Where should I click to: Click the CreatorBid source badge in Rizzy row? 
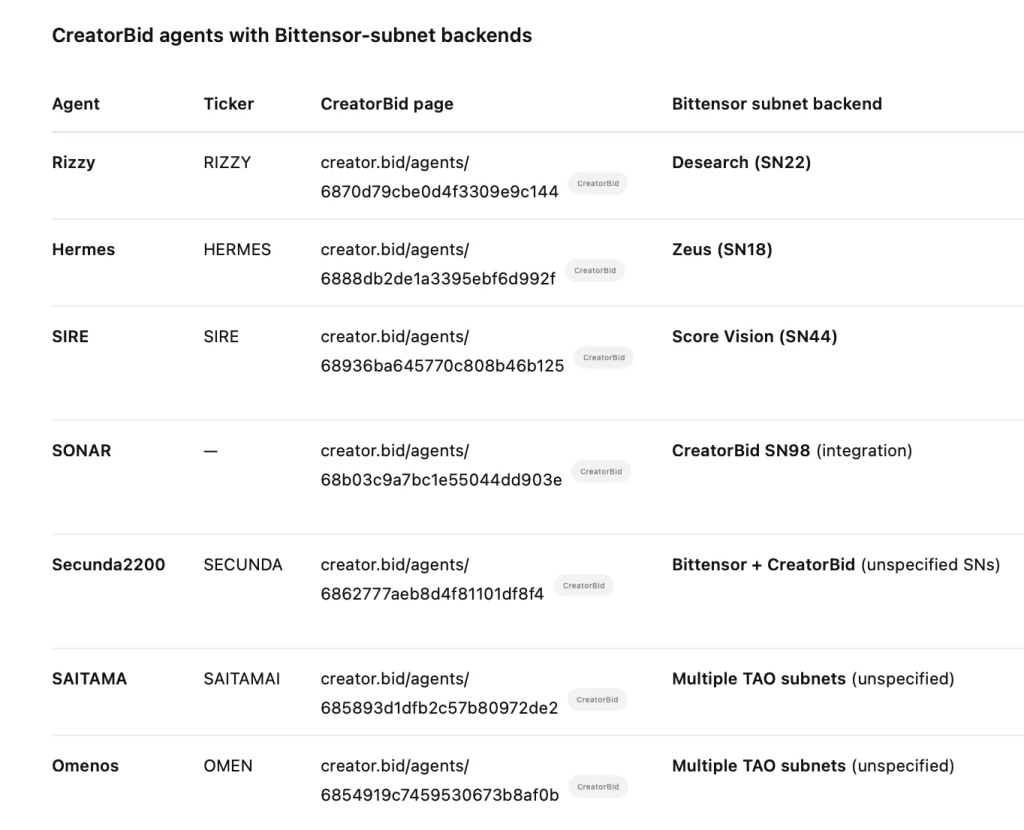point(598,184)
